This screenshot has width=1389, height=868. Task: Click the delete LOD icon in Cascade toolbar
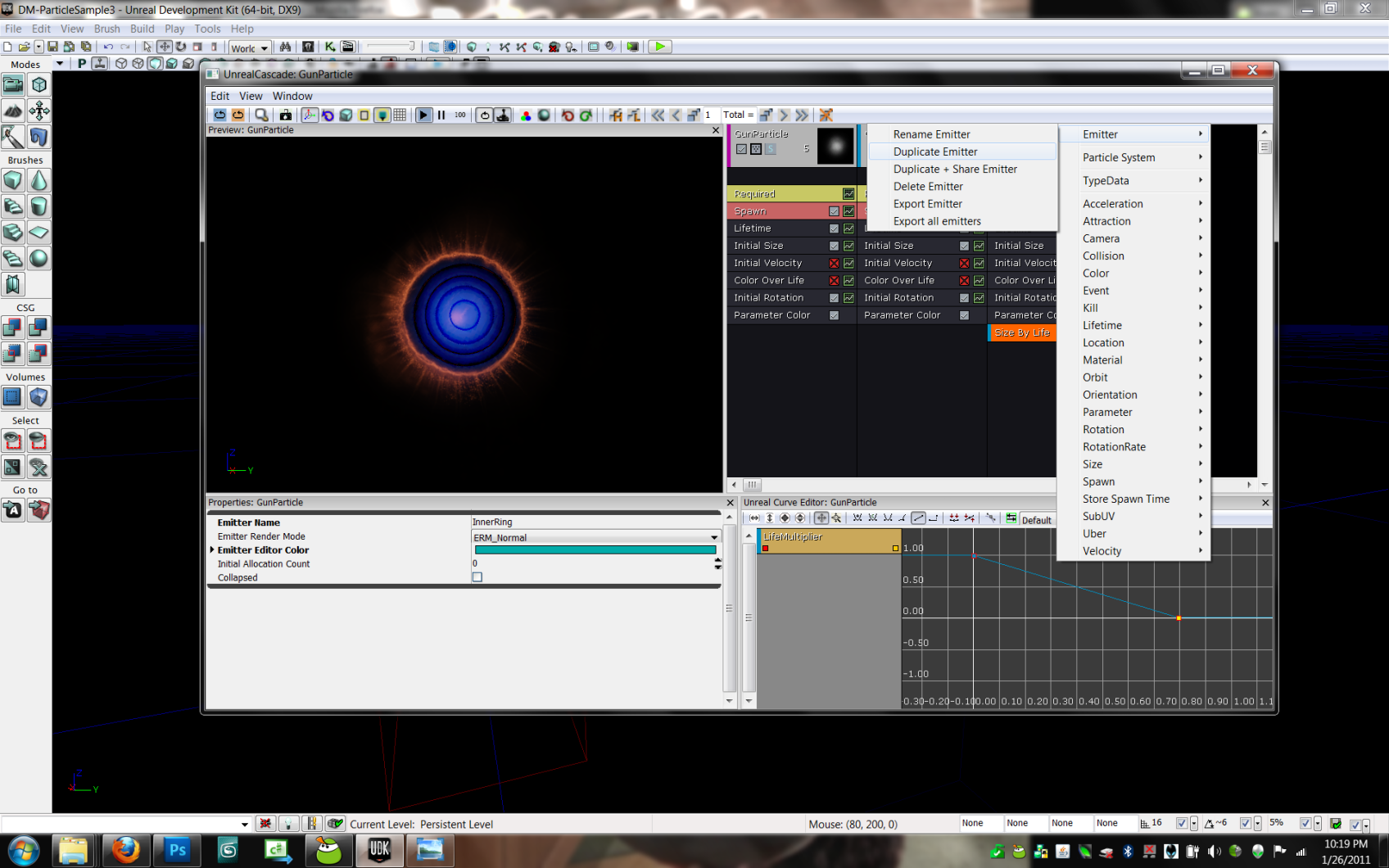pos(826,115)
